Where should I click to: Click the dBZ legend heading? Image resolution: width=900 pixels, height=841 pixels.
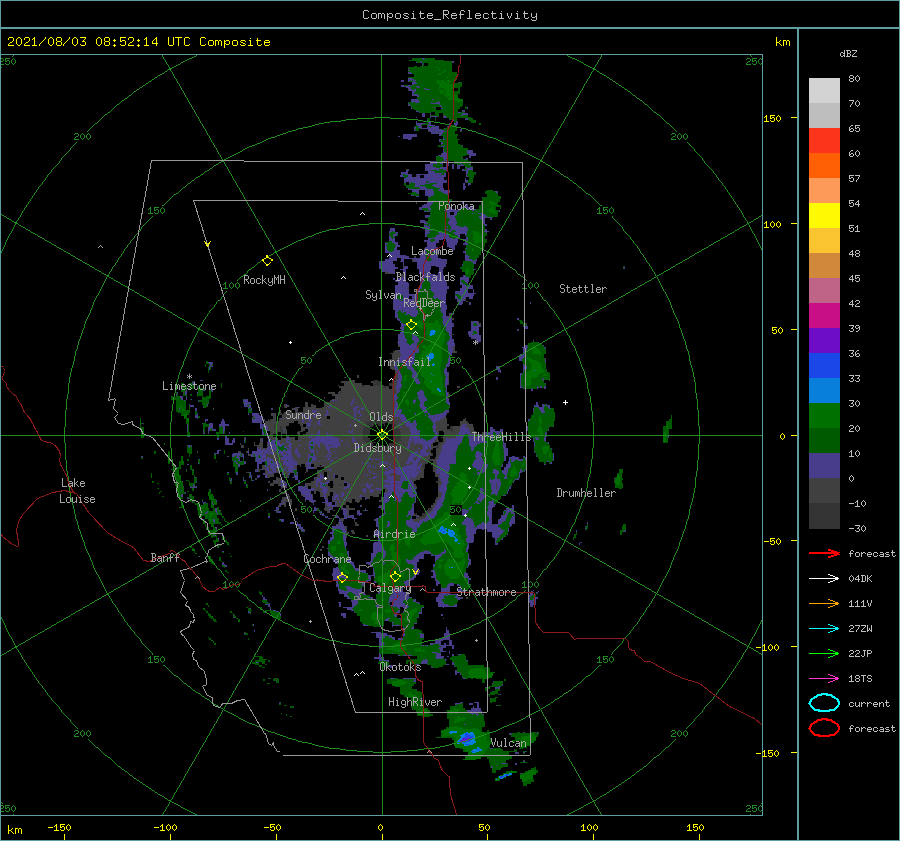[848, 54]
